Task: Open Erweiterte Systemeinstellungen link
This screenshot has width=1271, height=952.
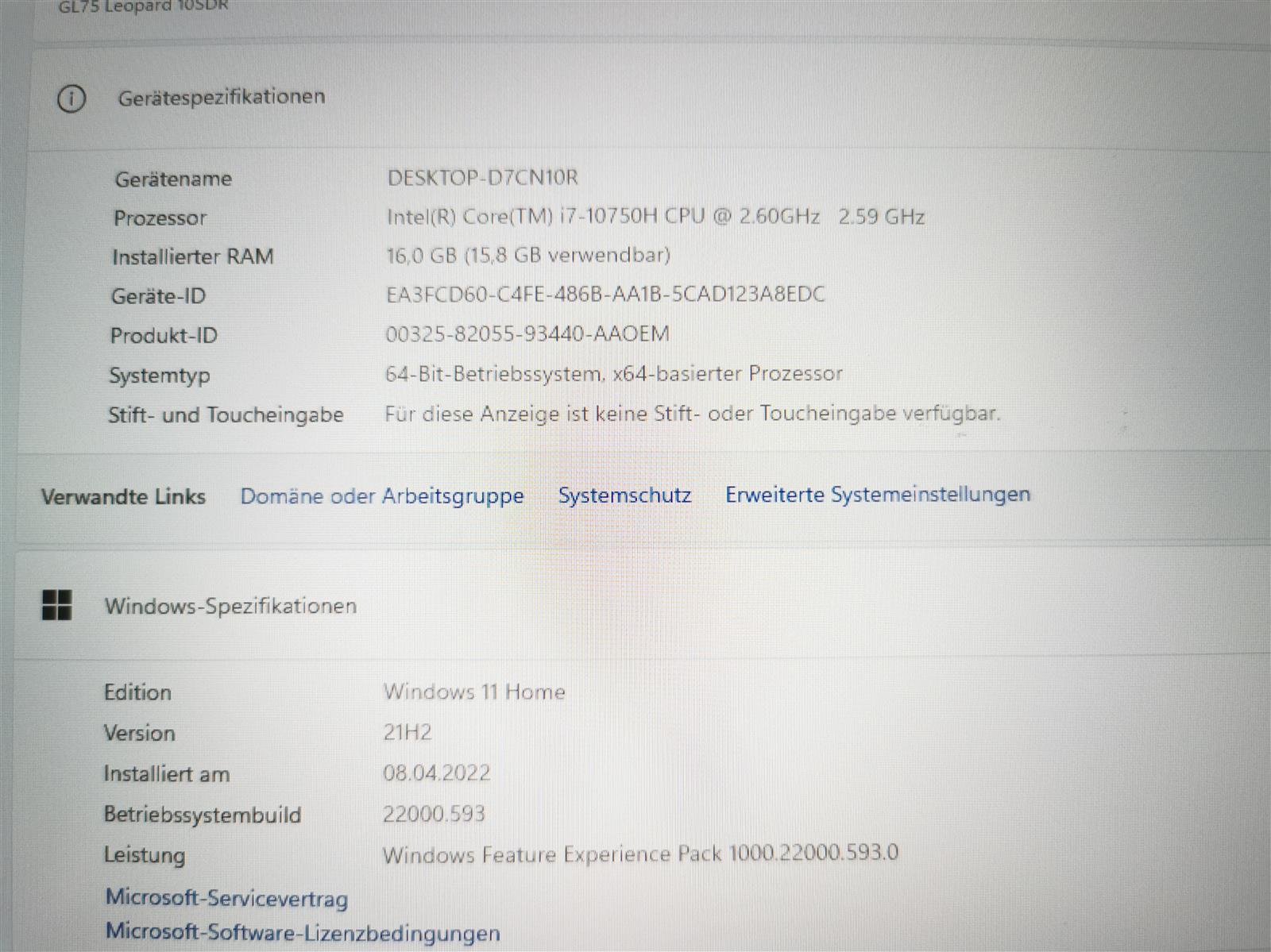Action: (x=877, y=494)
